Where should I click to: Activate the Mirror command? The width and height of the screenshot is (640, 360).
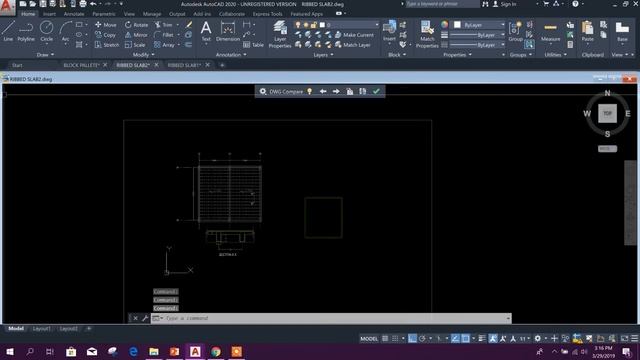136,35
